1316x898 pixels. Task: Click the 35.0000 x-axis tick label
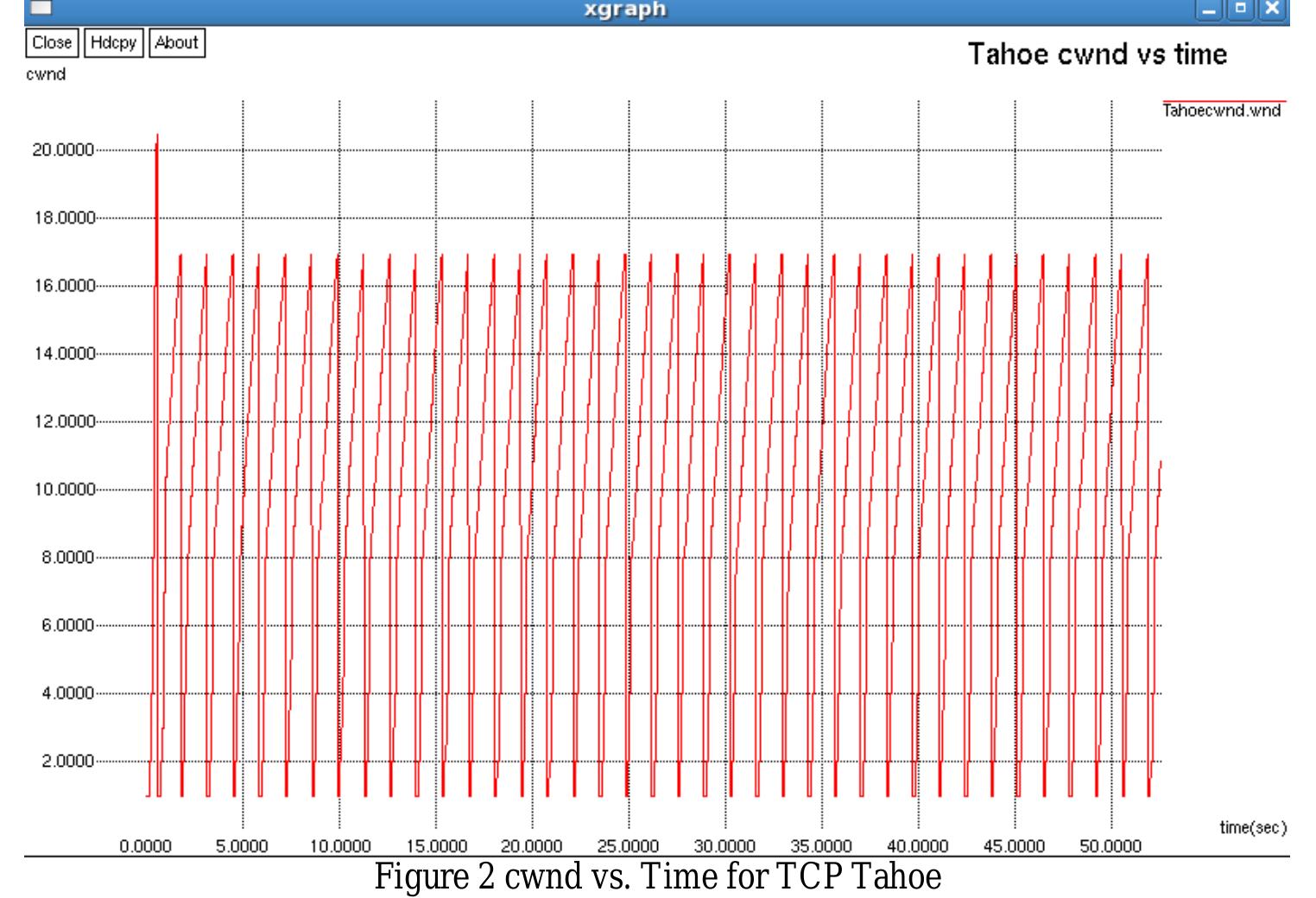pyautogui.click(x=821, y=846)
